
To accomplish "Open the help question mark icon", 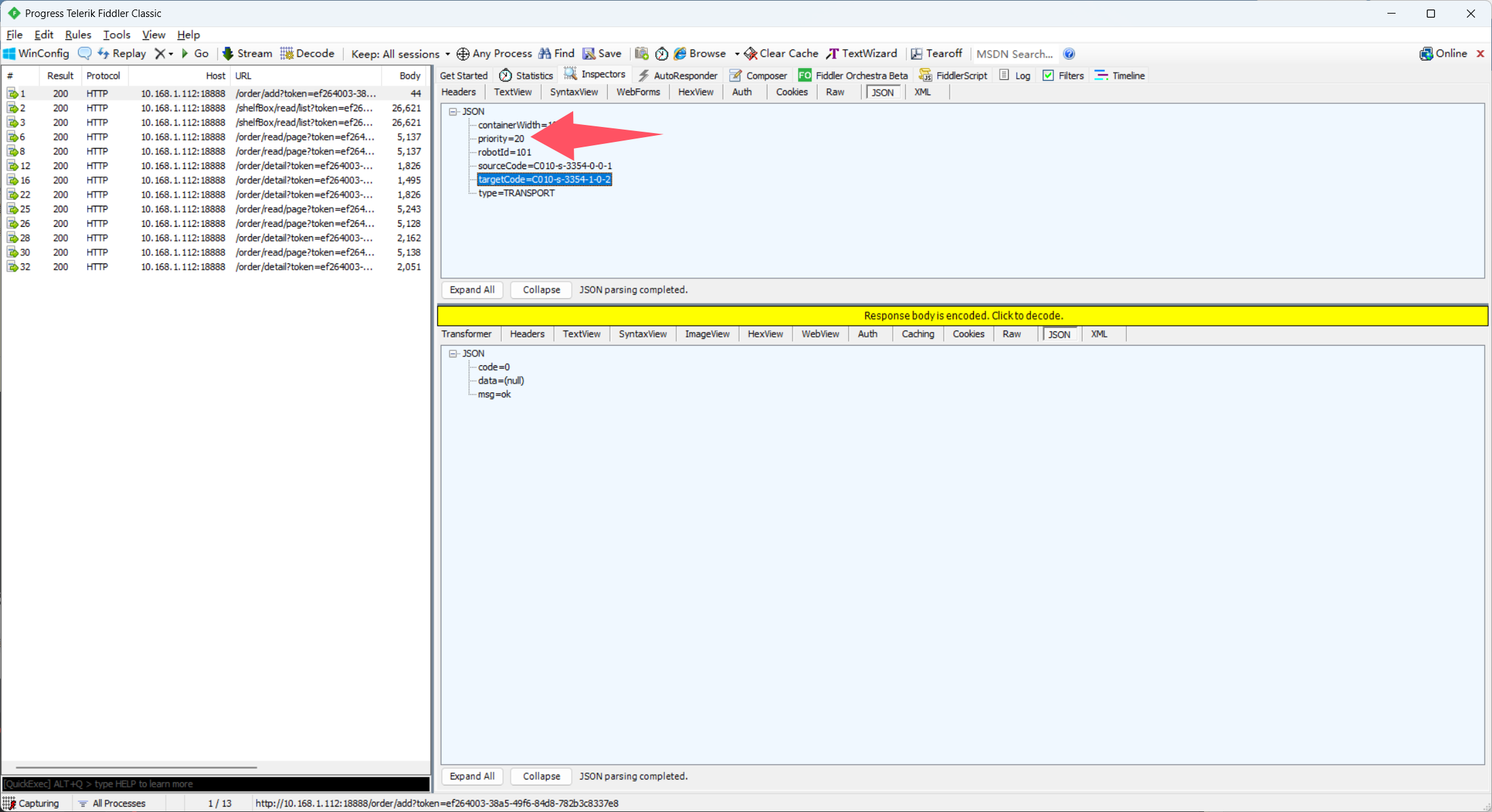I will coord(1069,54).
